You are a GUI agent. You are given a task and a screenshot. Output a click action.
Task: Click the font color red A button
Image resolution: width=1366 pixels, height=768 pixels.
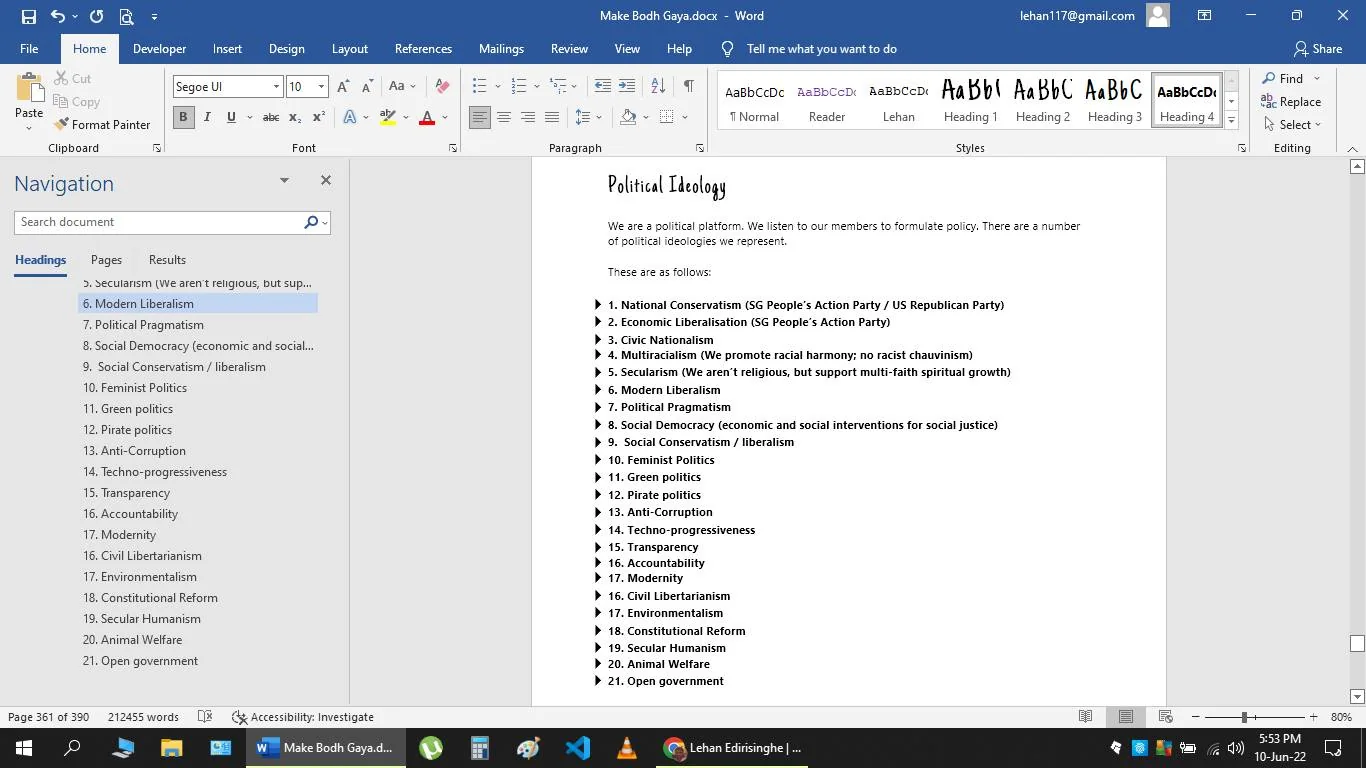click(x=427, y=117)
